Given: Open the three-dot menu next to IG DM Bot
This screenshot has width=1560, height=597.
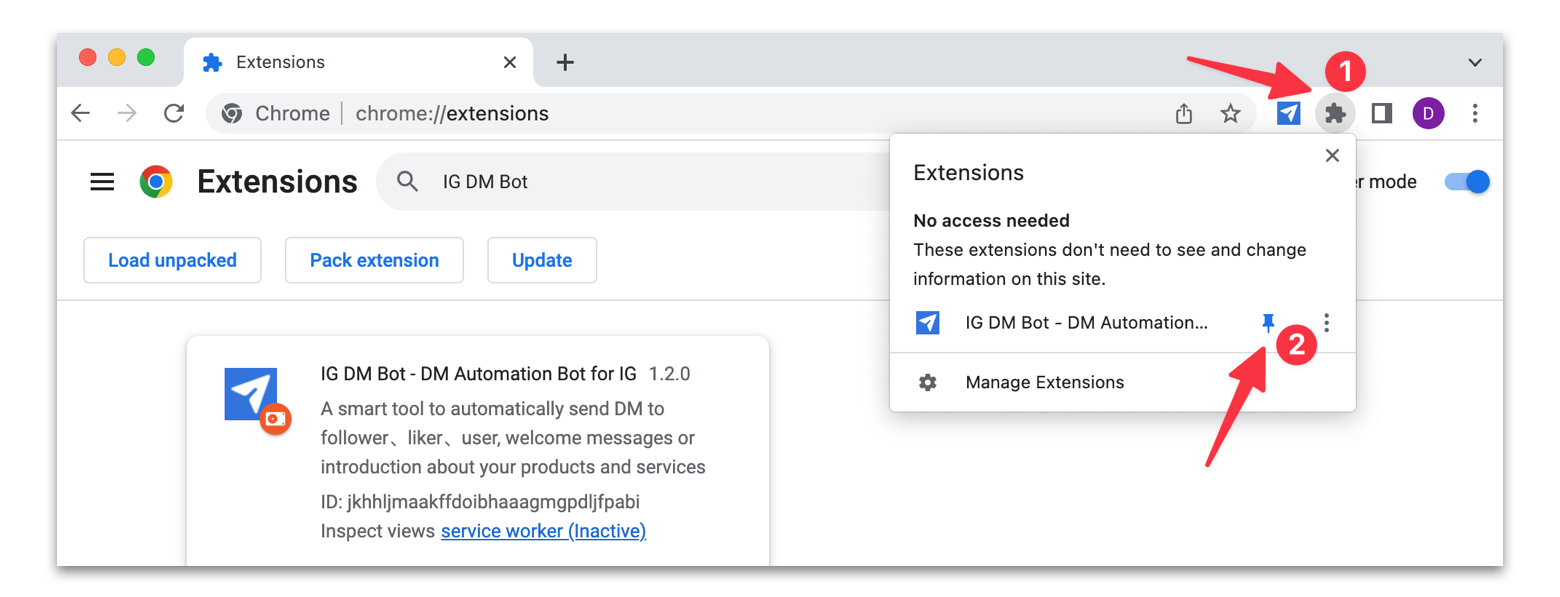Looking at the screenshot, I should [1327, 322].
